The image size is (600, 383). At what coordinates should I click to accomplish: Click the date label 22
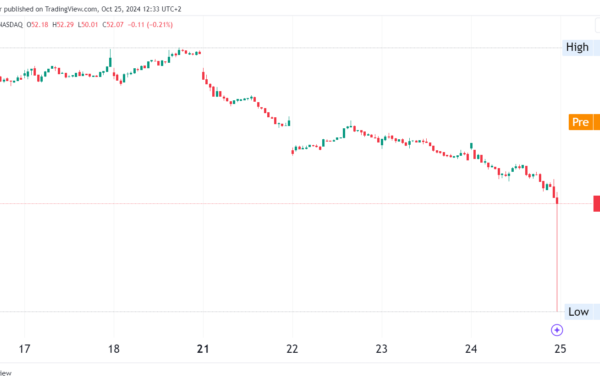pyautogui.click(x=292, y=349)
